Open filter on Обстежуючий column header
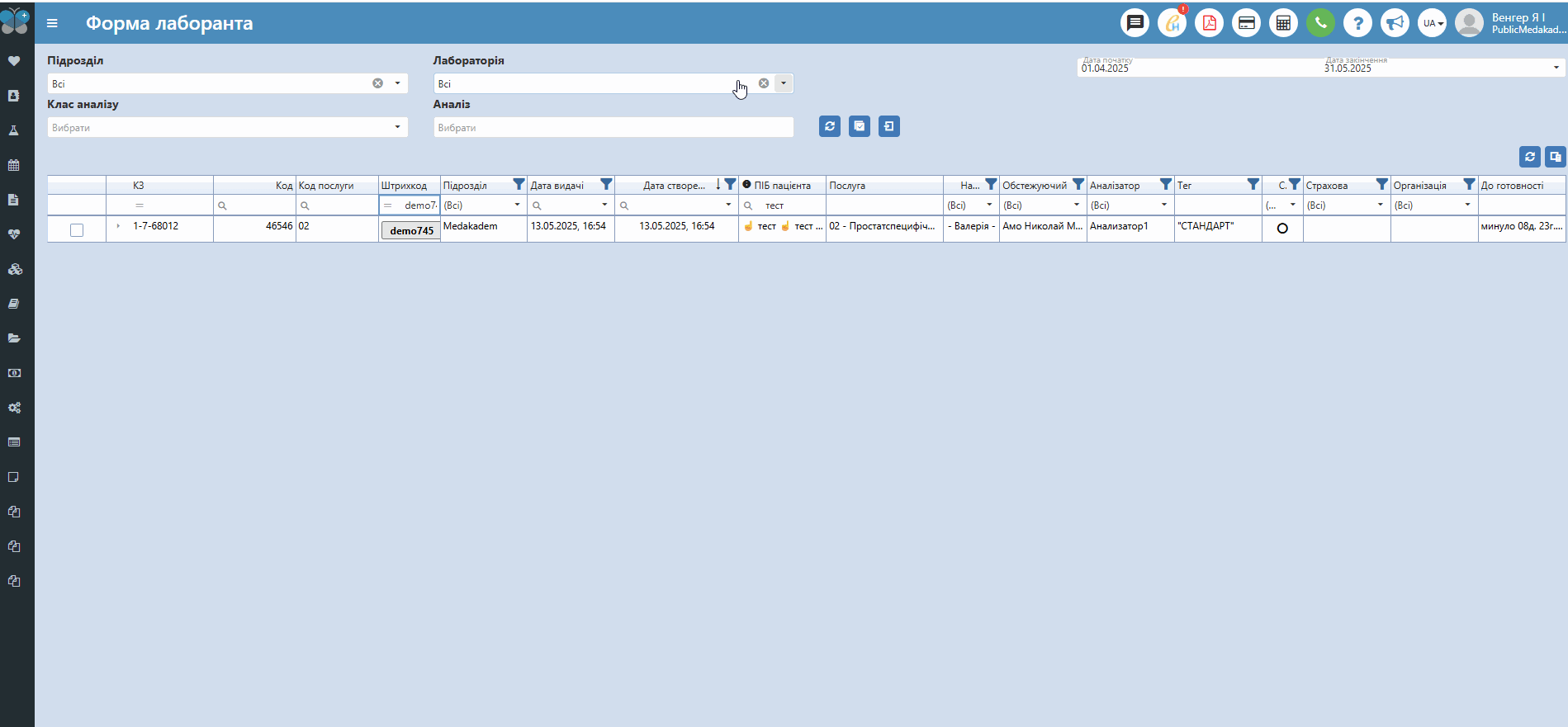Viewport: 1568px width, 727px height. pyautogui.click(x=1078, y=185)
